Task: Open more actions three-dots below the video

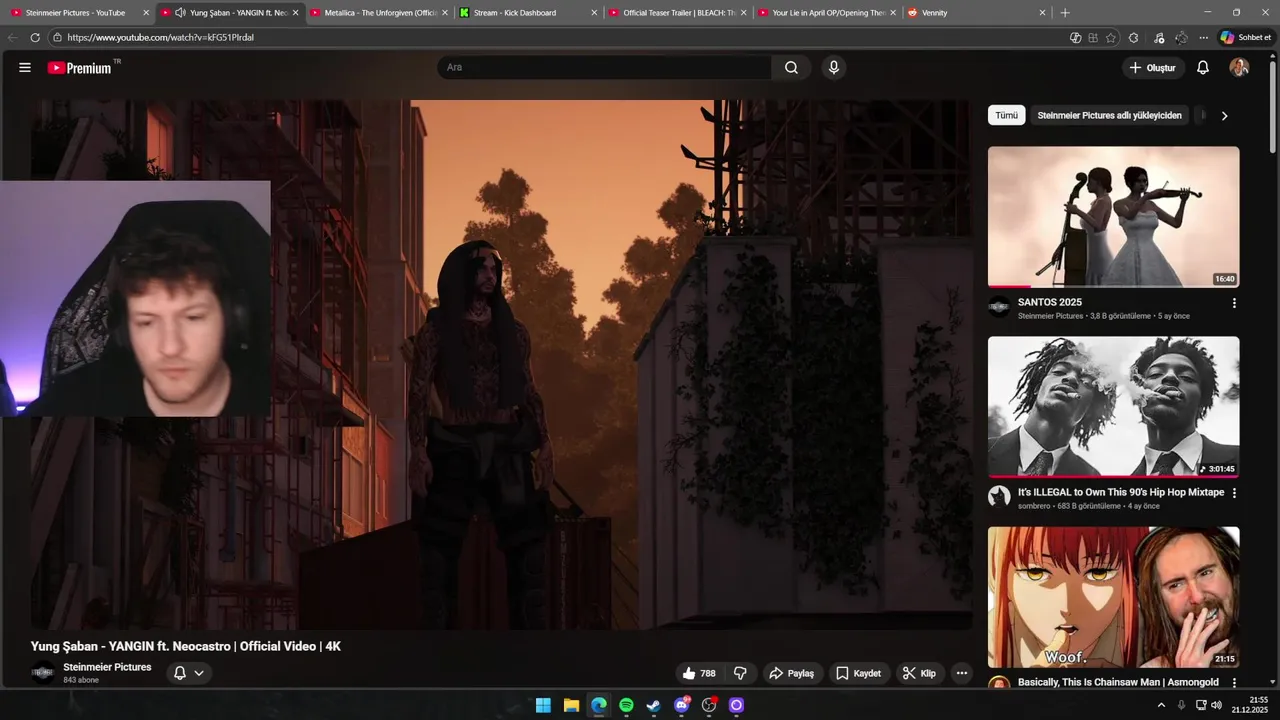Action: (x=961, y=673)
